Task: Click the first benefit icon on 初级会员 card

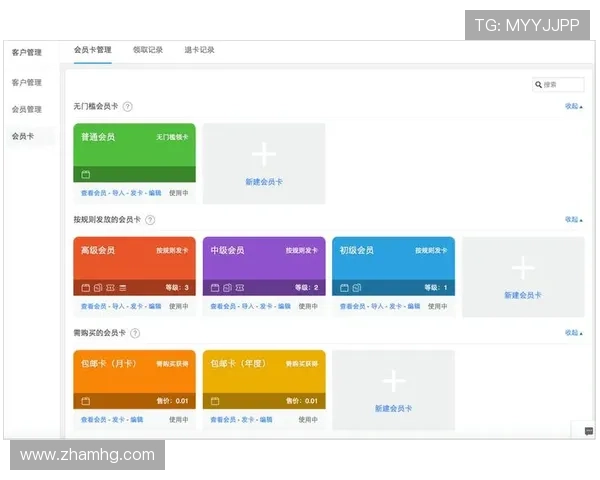Action: (x=344, y=288)
